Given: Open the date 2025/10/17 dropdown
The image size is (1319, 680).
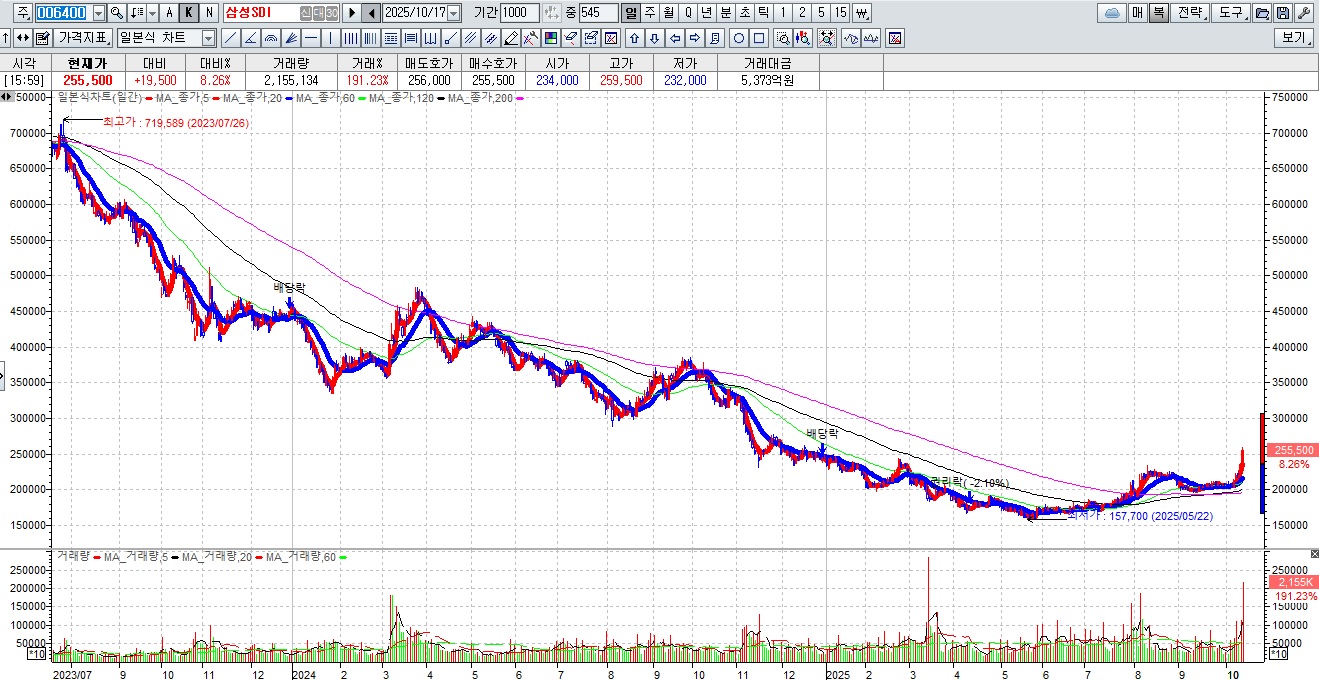Looking at the screenshot, I should (x=454, y=13).
